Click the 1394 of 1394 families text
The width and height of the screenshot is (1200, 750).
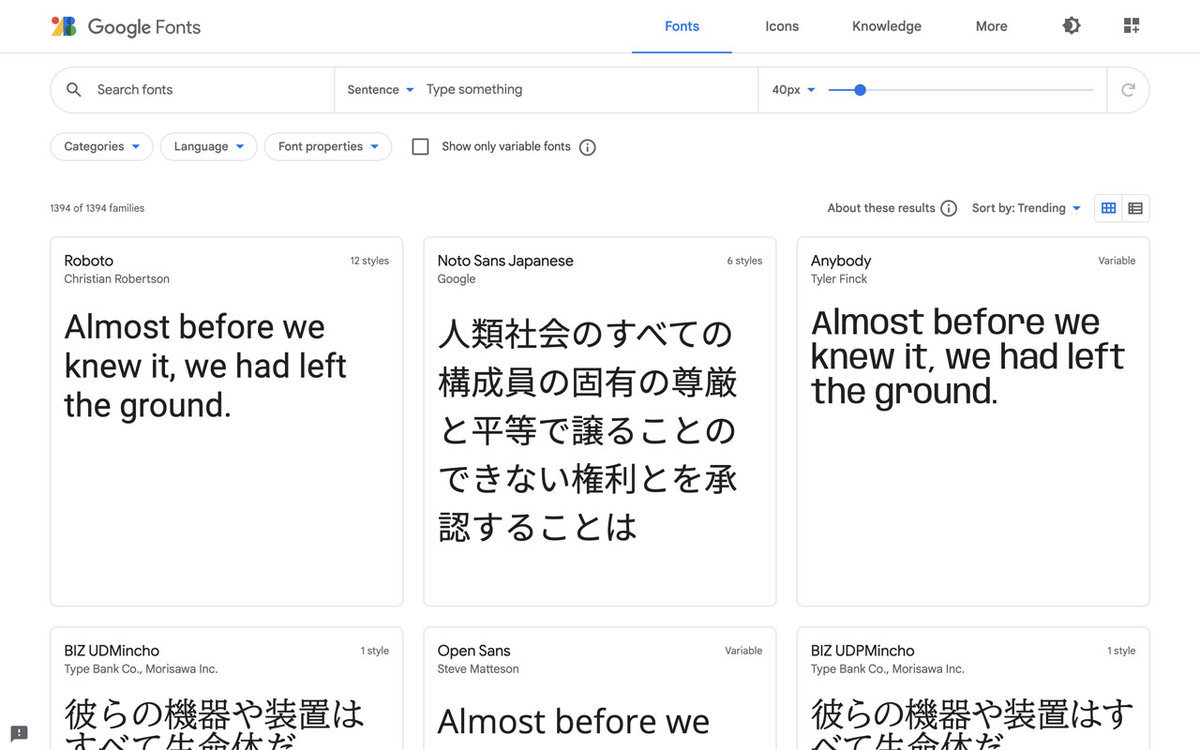[97, 208]
